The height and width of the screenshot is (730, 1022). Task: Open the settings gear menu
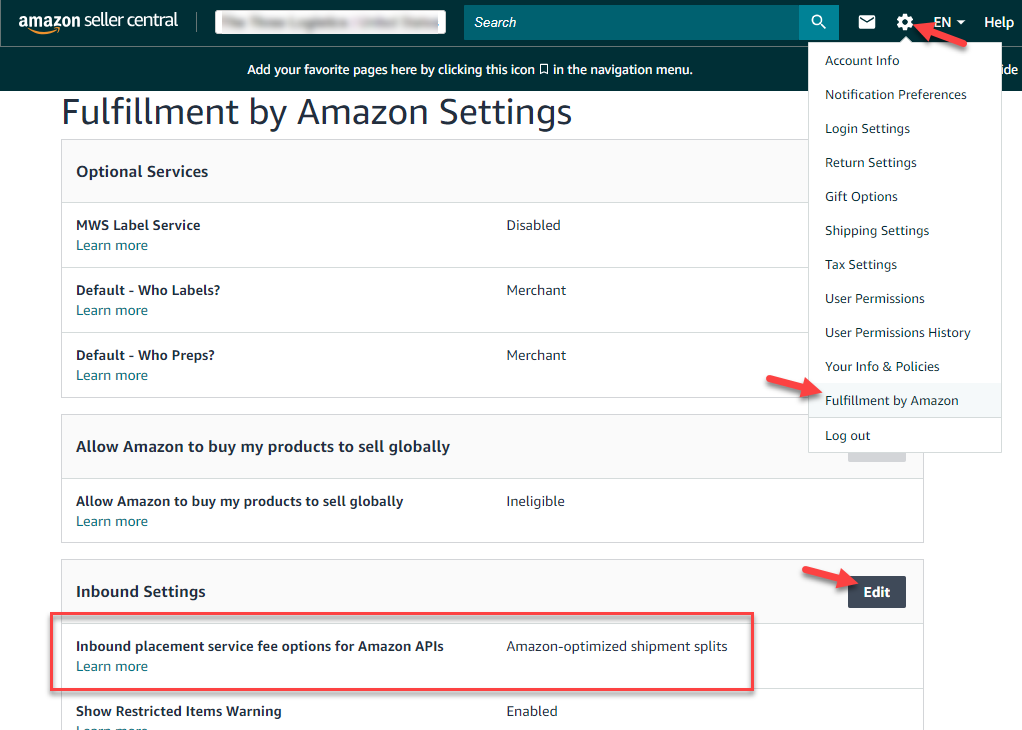pos(904,22)
